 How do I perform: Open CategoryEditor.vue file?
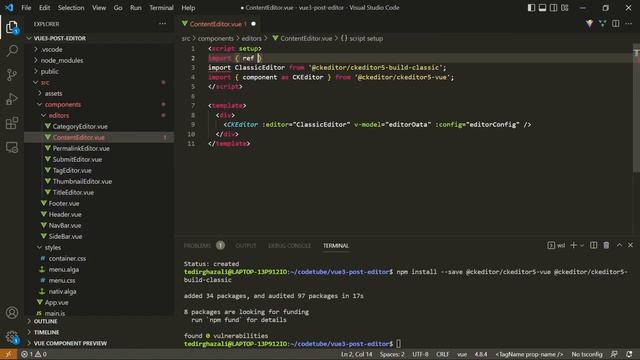point(99,127)
